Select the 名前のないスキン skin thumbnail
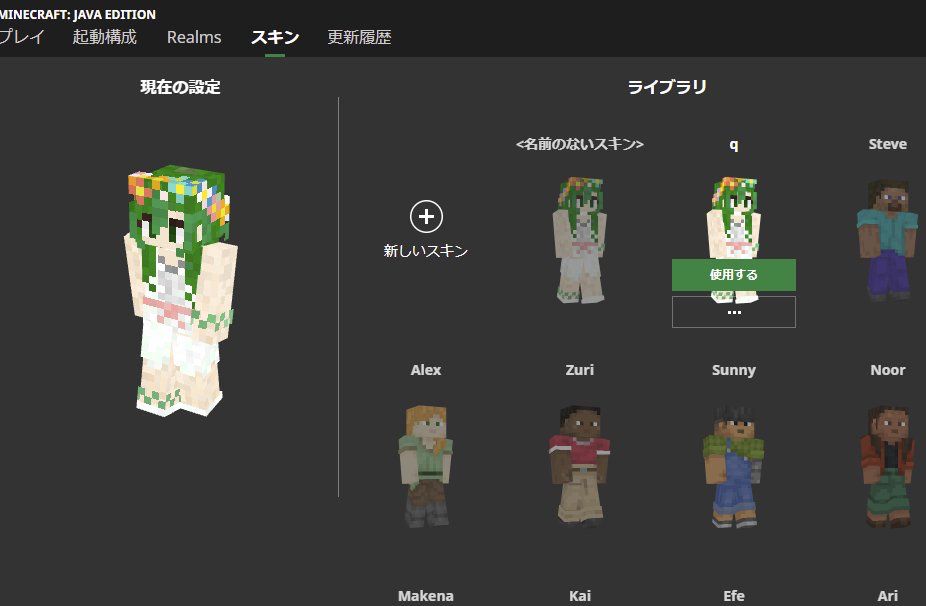The width and height of the screenshot is (926, 606). tap(580, 240)
